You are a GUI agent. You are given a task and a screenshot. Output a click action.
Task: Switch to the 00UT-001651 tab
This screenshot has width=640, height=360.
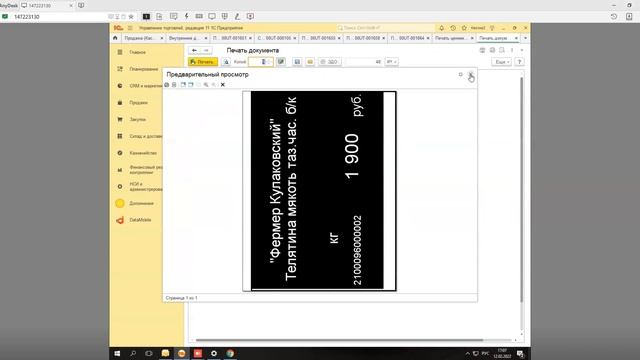tap(231, 38)
